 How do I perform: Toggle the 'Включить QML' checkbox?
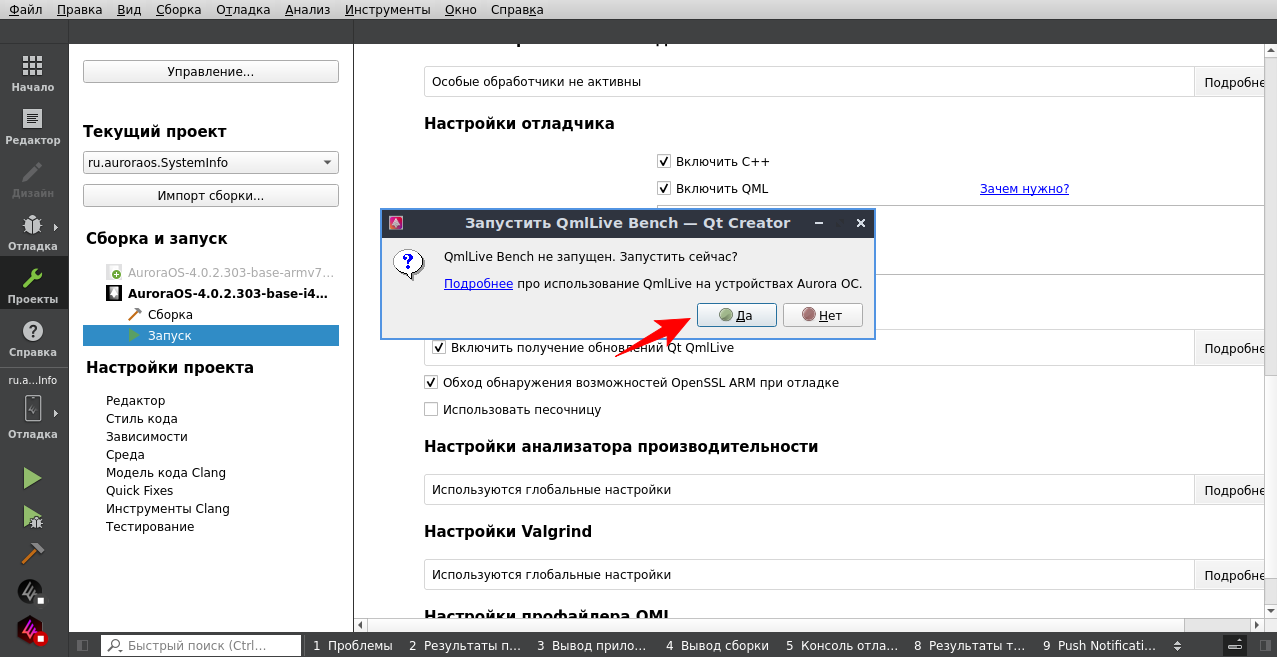(663, 188)
